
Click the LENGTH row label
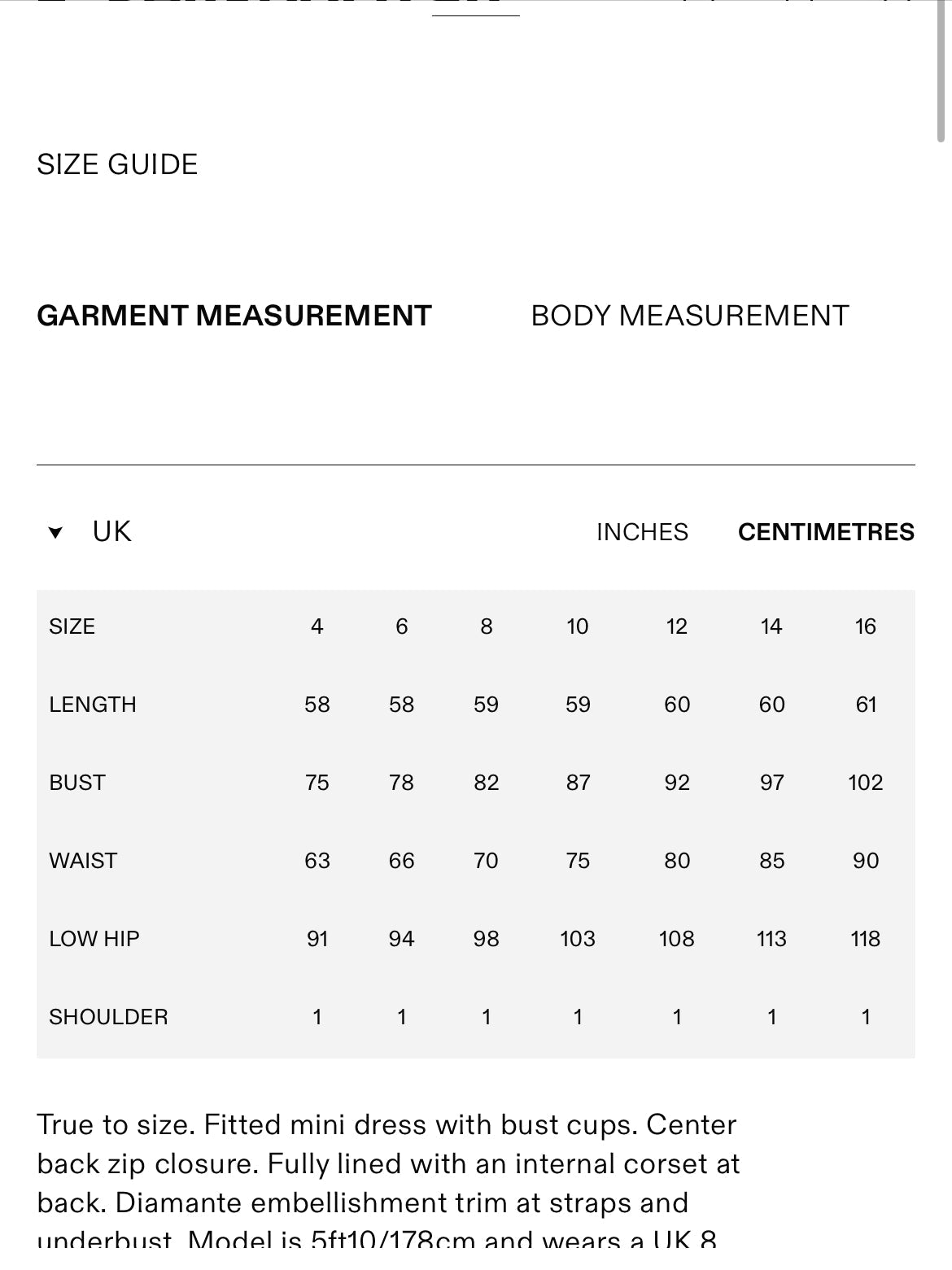tap(93, 705)
